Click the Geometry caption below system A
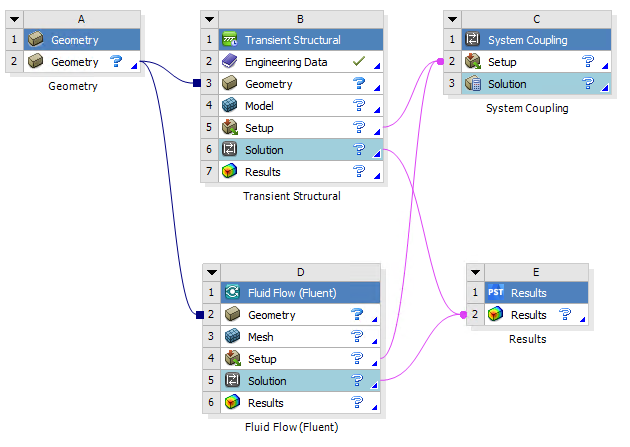 (73, 86)
